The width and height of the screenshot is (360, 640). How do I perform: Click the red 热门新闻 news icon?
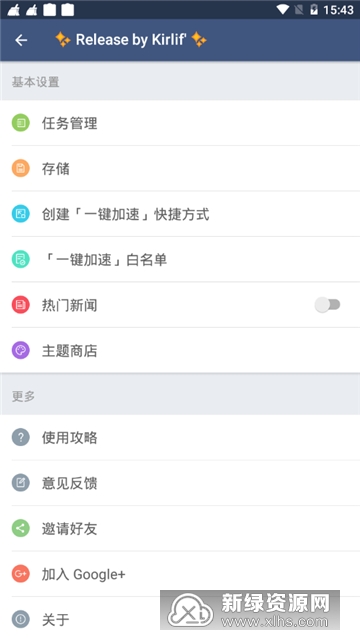(20, 305)
